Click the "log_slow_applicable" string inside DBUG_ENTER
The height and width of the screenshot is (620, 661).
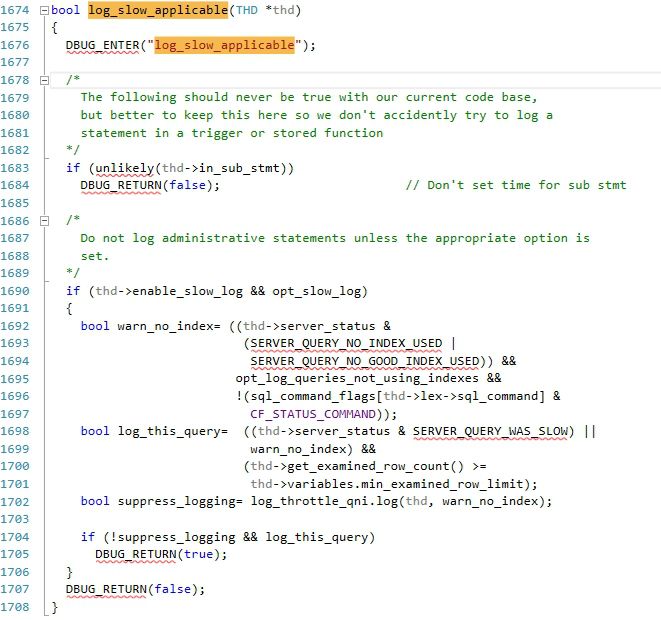[224, 45]
